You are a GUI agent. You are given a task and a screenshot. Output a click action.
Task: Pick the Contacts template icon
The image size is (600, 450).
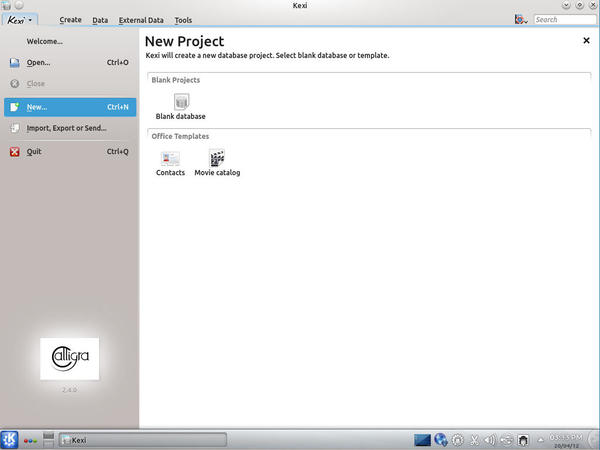[170, 158]
